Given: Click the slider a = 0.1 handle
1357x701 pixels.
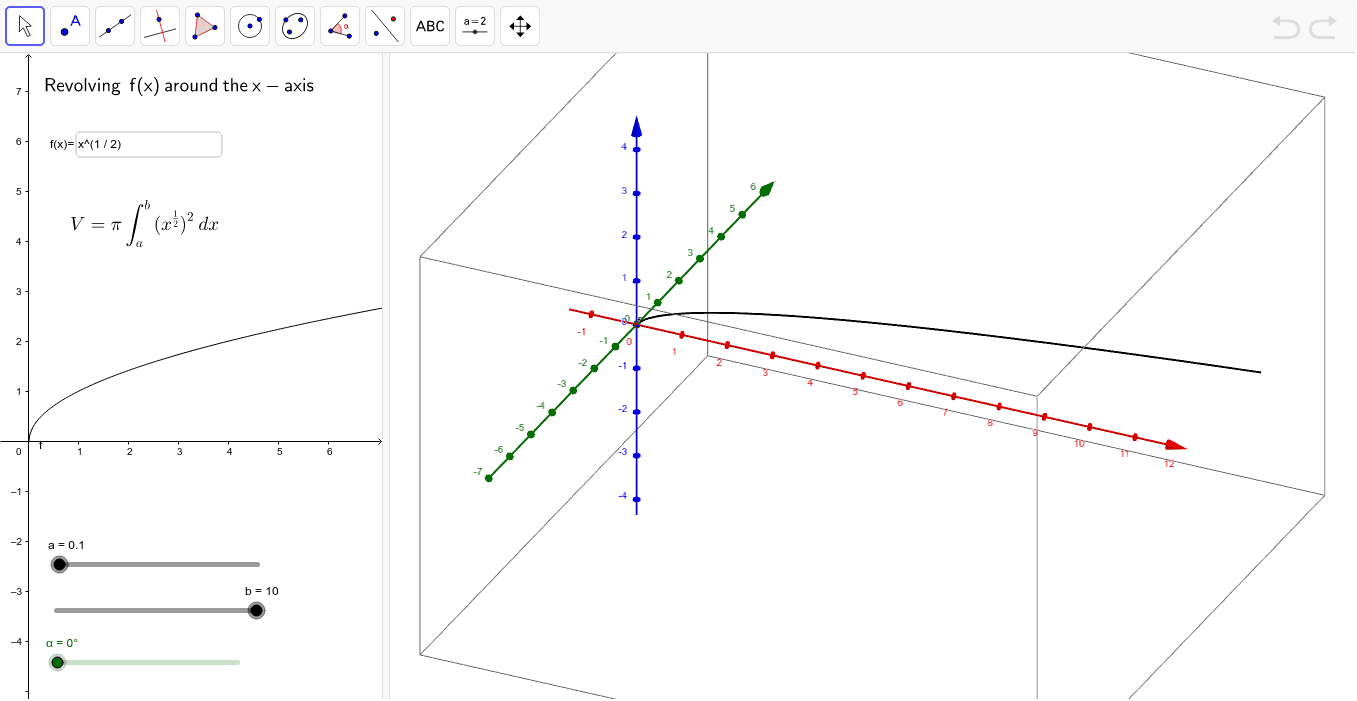Looking at the screenshot, I should tap(59, 564).
